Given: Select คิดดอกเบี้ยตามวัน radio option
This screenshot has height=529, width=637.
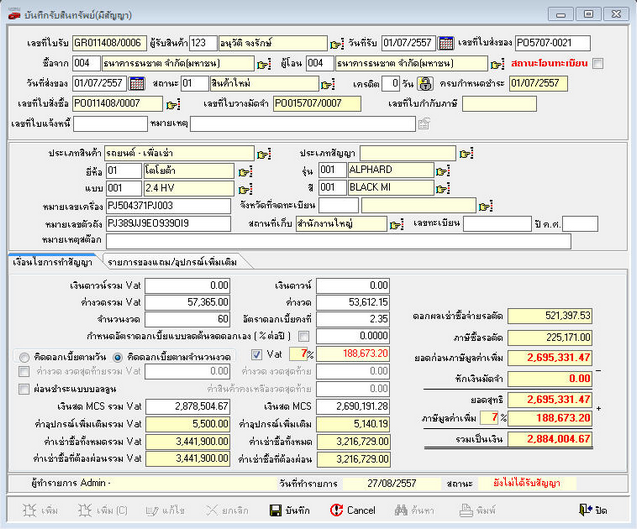Looking at the screenshot, I should (24, 358).
